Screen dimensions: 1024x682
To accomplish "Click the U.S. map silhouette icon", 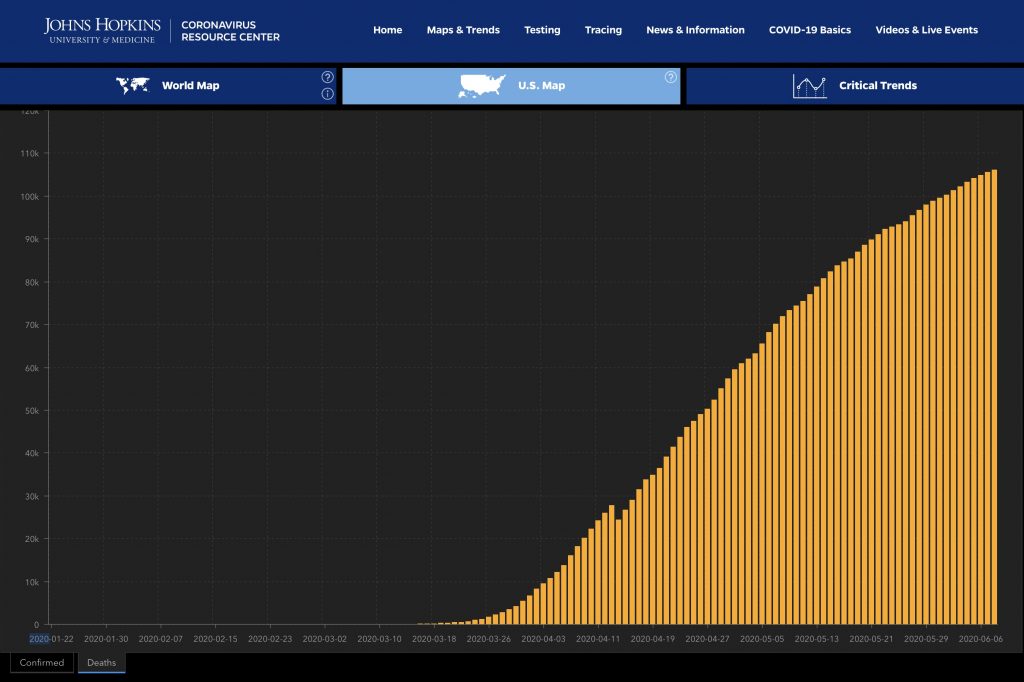I will coord(481,86).
